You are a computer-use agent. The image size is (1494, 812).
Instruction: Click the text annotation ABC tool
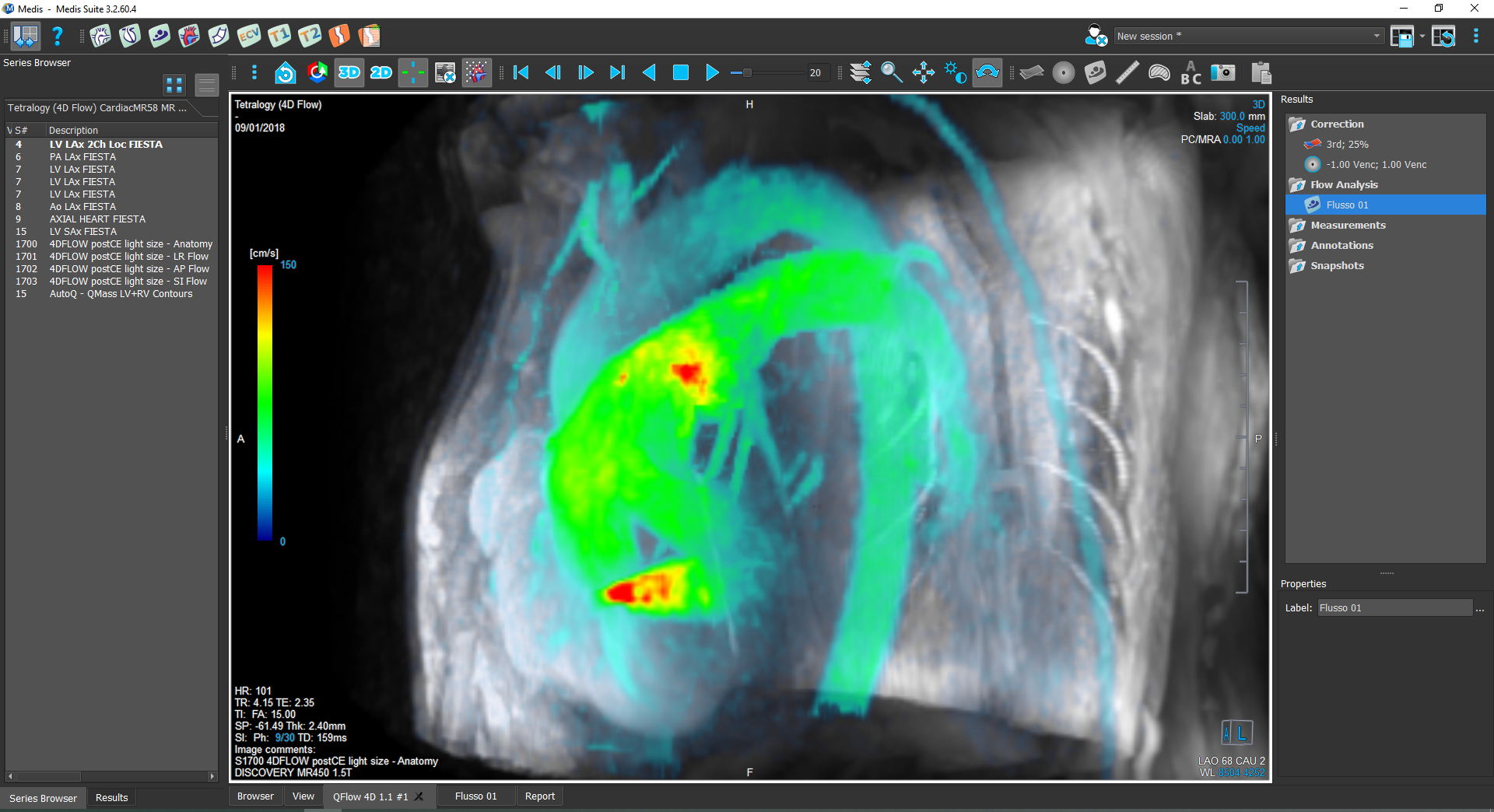1191,72
